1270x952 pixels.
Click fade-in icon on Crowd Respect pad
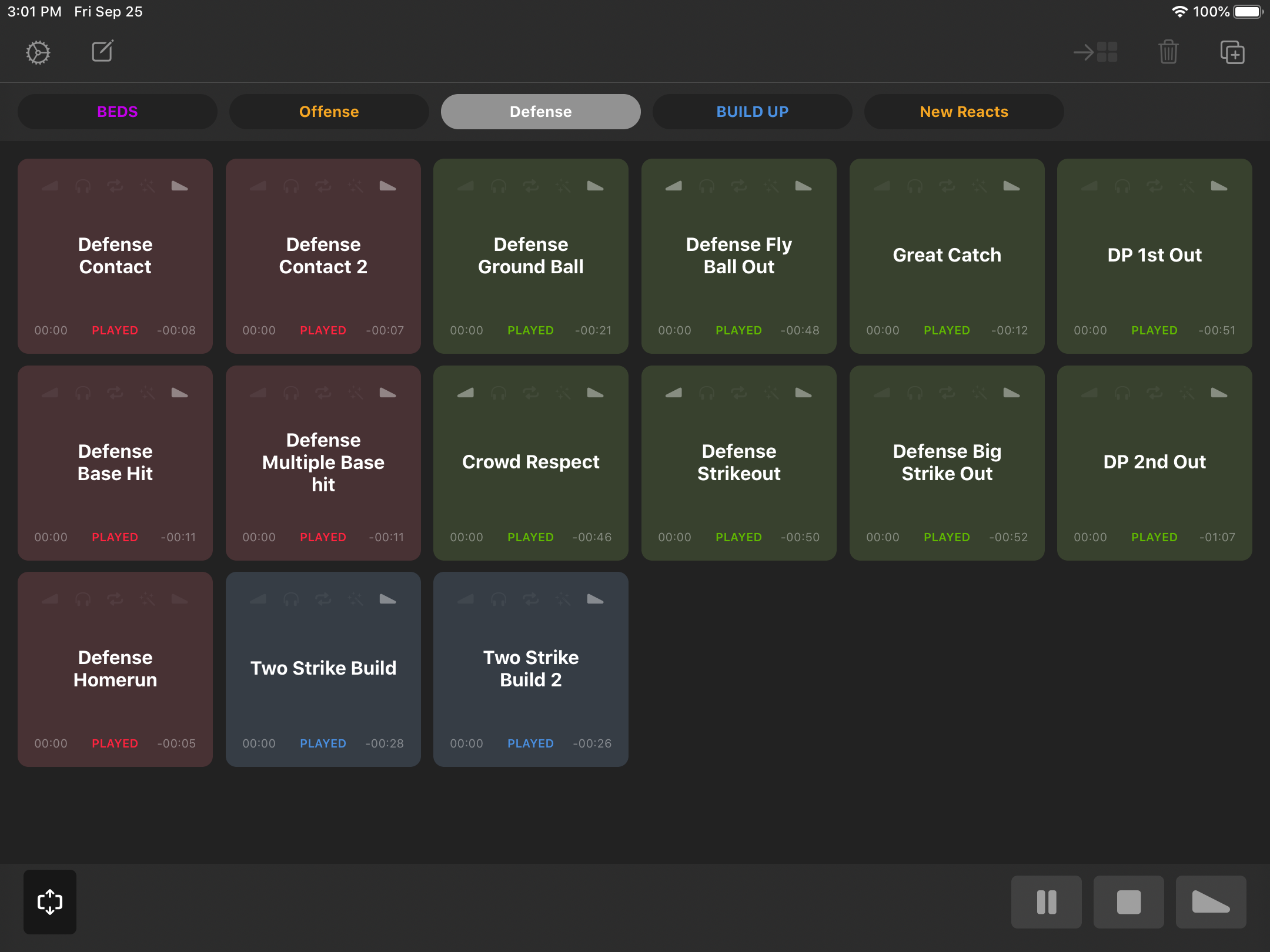coord(466,393)
